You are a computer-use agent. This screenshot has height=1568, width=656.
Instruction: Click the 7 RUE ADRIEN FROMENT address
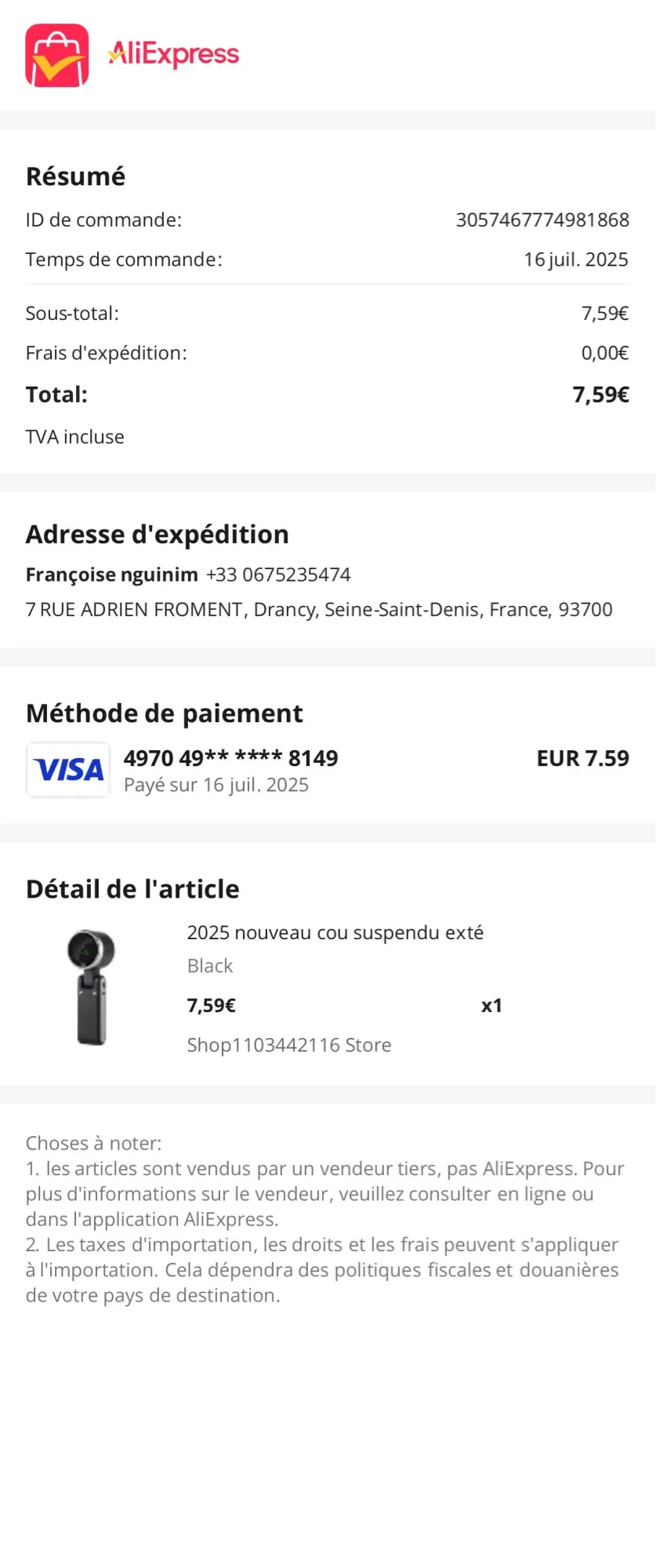(x=319, y=609)
